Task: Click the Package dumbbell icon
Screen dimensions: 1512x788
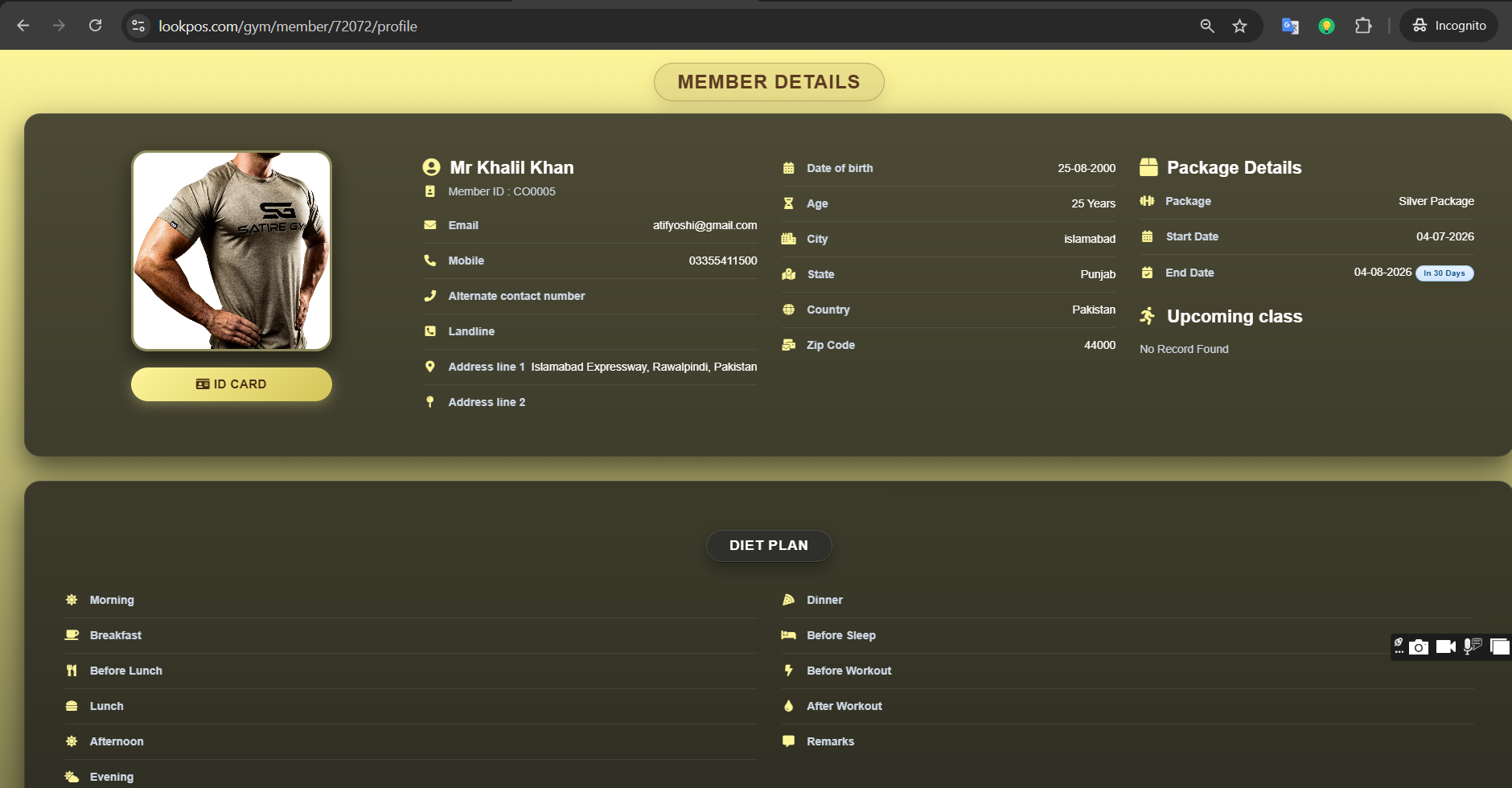Action: click(1147, 201)
